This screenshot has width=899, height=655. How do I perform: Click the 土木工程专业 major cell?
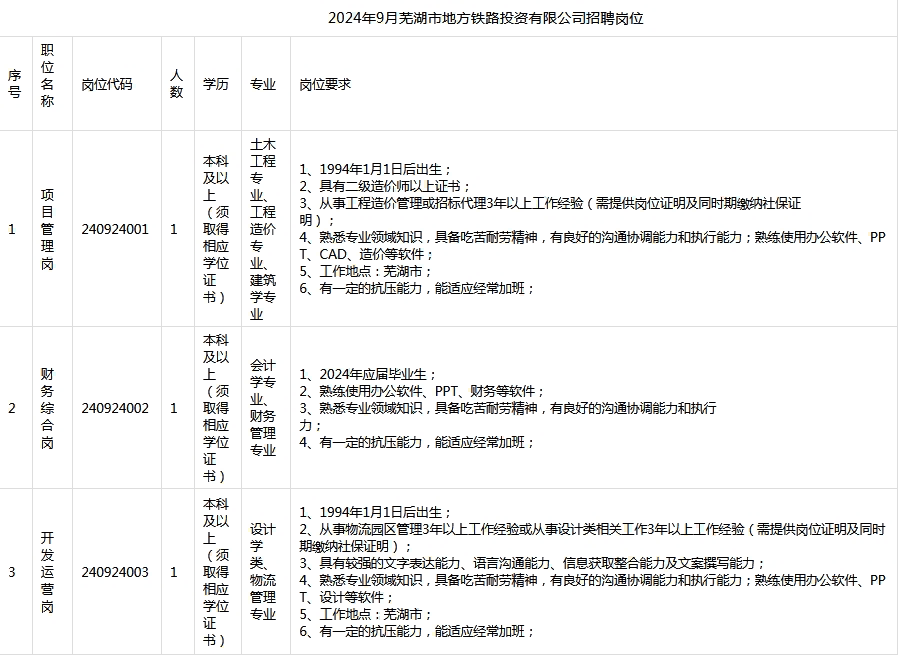tap(263, 229)
